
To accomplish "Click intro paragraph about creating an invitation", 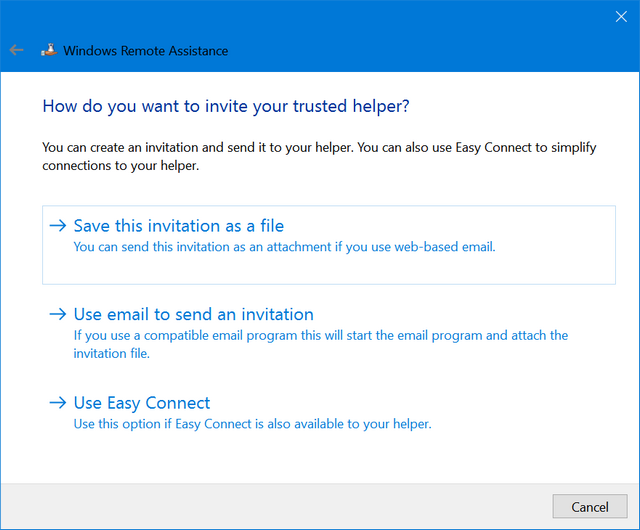I will (x=319, y=156).
